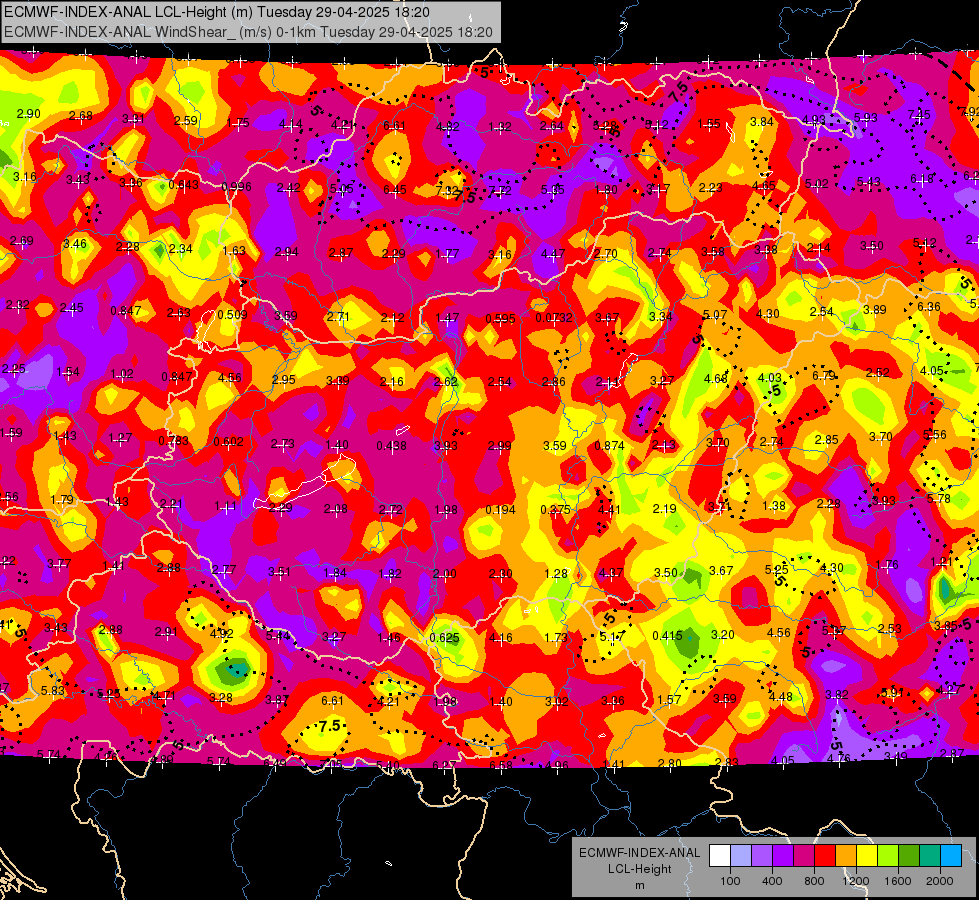Click the wind shear value 1.38

(774, 505)
